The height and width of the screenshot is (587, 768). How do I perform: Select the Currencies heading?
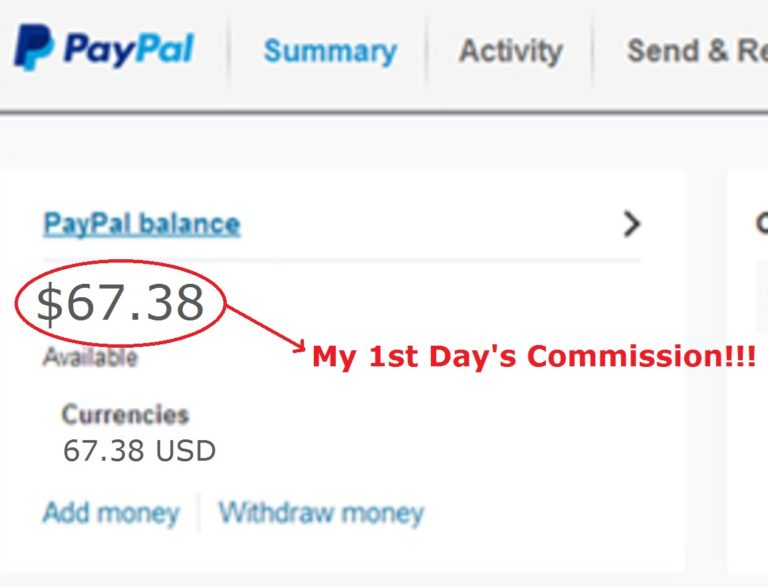click(x=125, y=415)
